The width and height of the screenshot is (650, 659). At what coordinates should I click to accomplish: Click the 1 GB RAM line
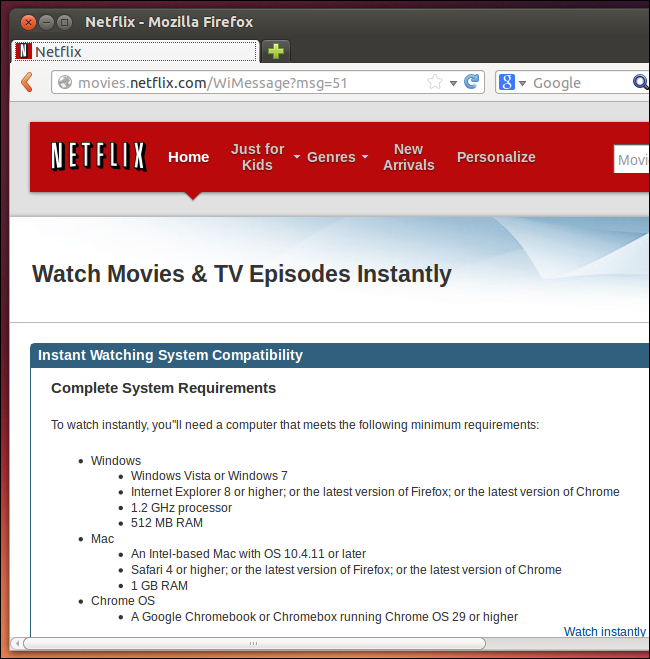[x=159, y=586]
